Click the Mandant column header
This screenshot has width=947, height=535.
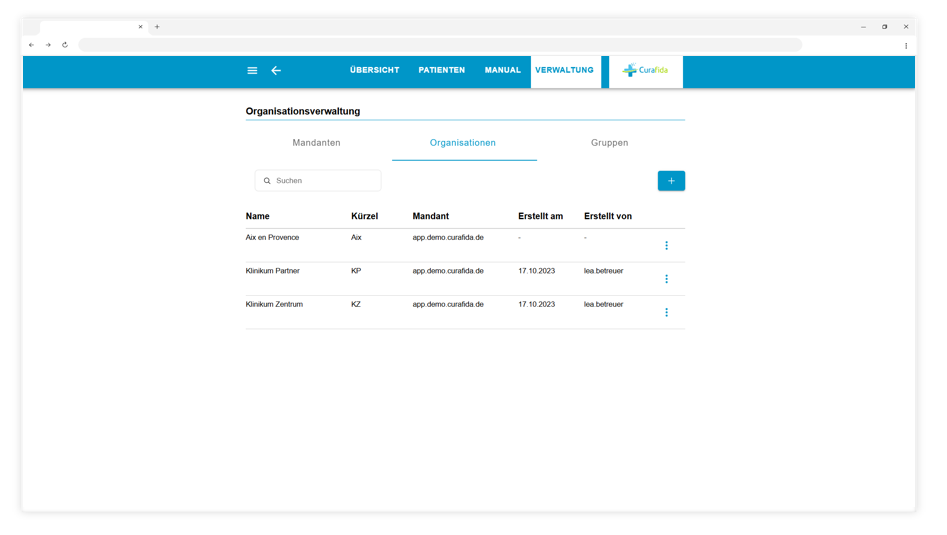click(431, 216)
